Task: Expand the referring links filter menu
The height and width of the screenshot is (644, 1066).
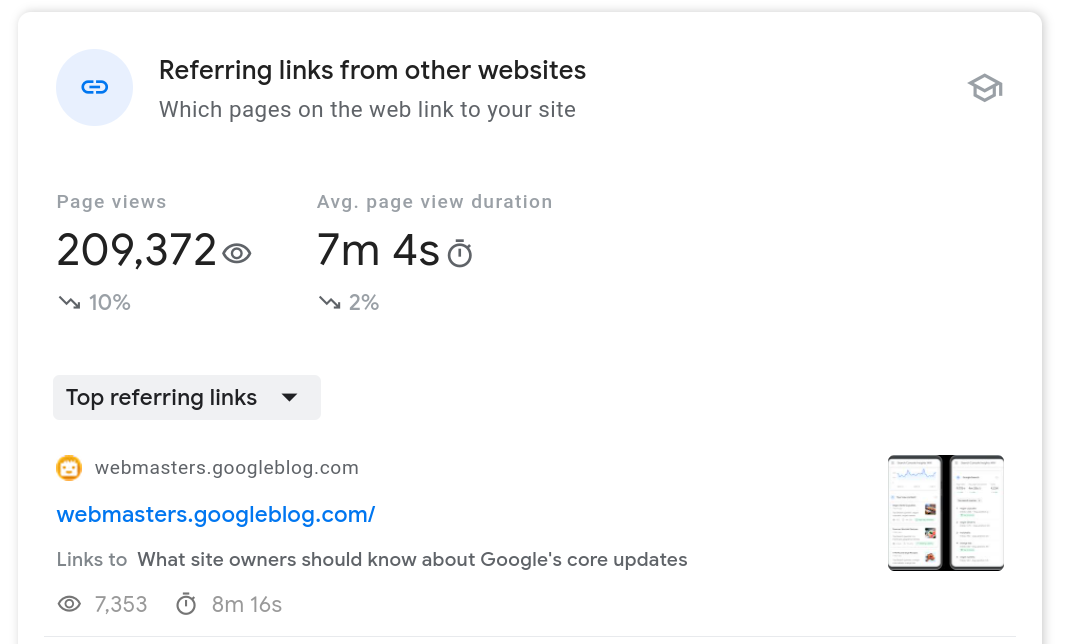Action: click(x=186, y=397)
